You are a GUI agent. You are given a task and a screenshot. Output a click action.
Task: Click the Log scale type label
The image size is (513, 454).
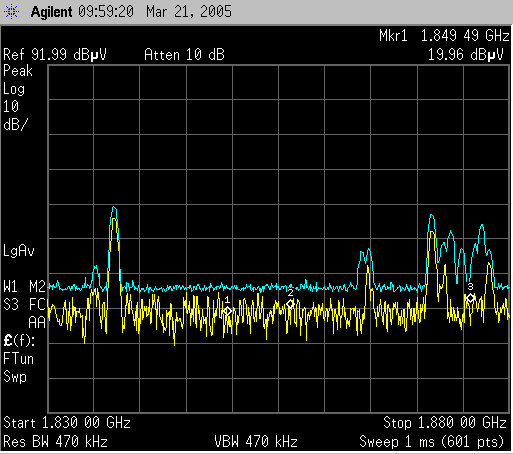click(x=14, y=89)
